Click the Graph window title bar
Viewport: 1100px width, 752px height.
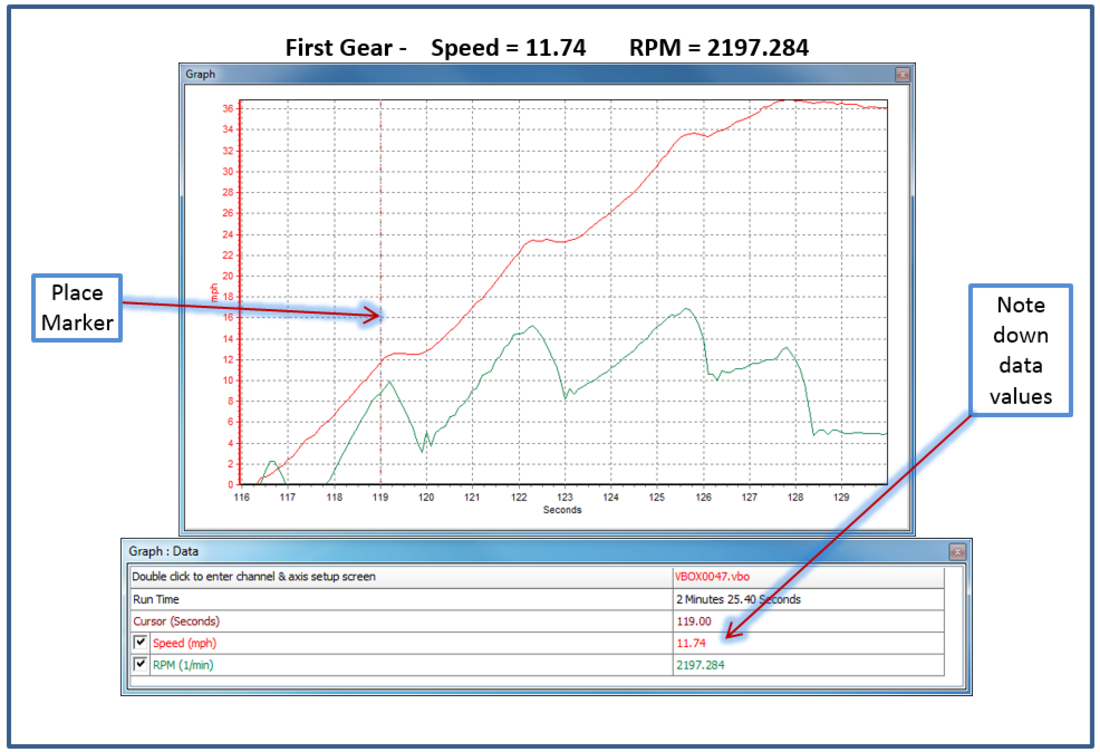click(x=500, y=74)
